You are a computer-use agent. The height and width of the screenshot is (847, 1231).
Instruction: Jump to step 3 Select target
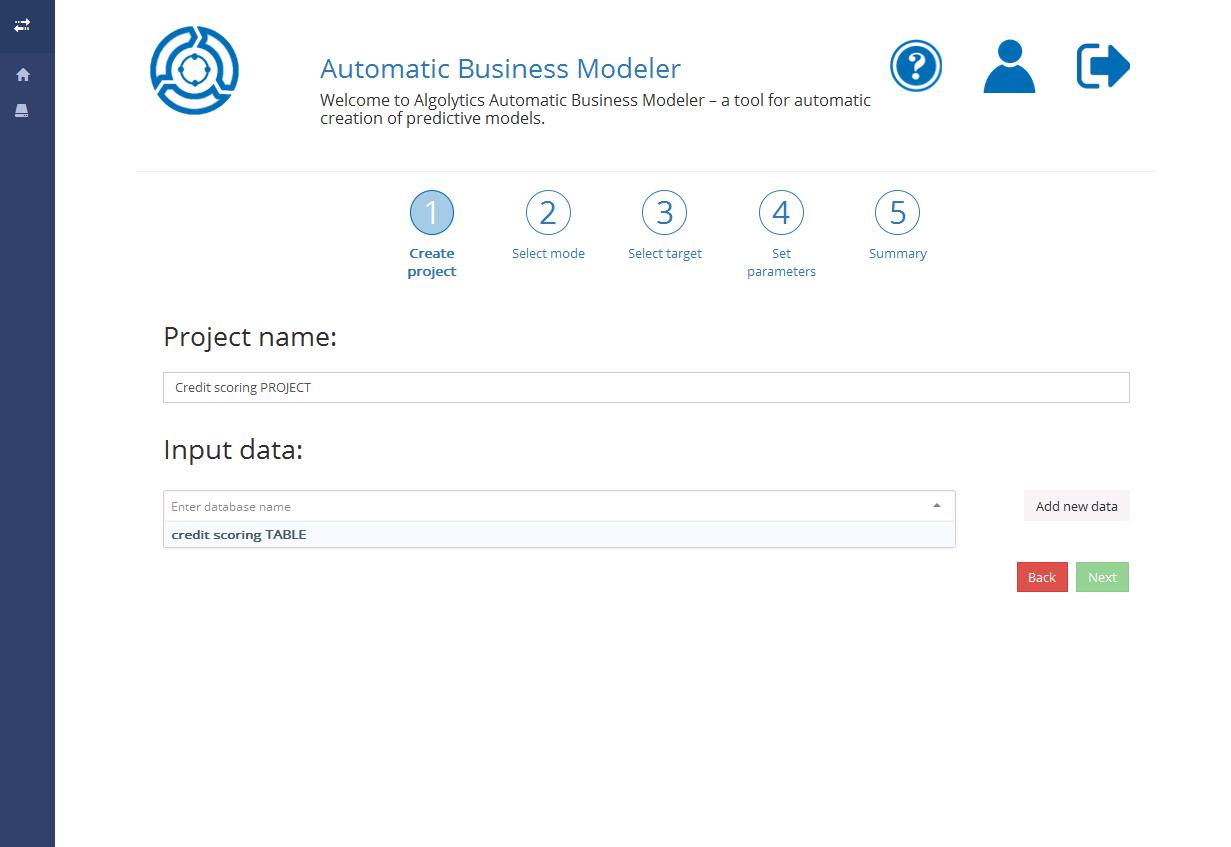coord(665,213)
